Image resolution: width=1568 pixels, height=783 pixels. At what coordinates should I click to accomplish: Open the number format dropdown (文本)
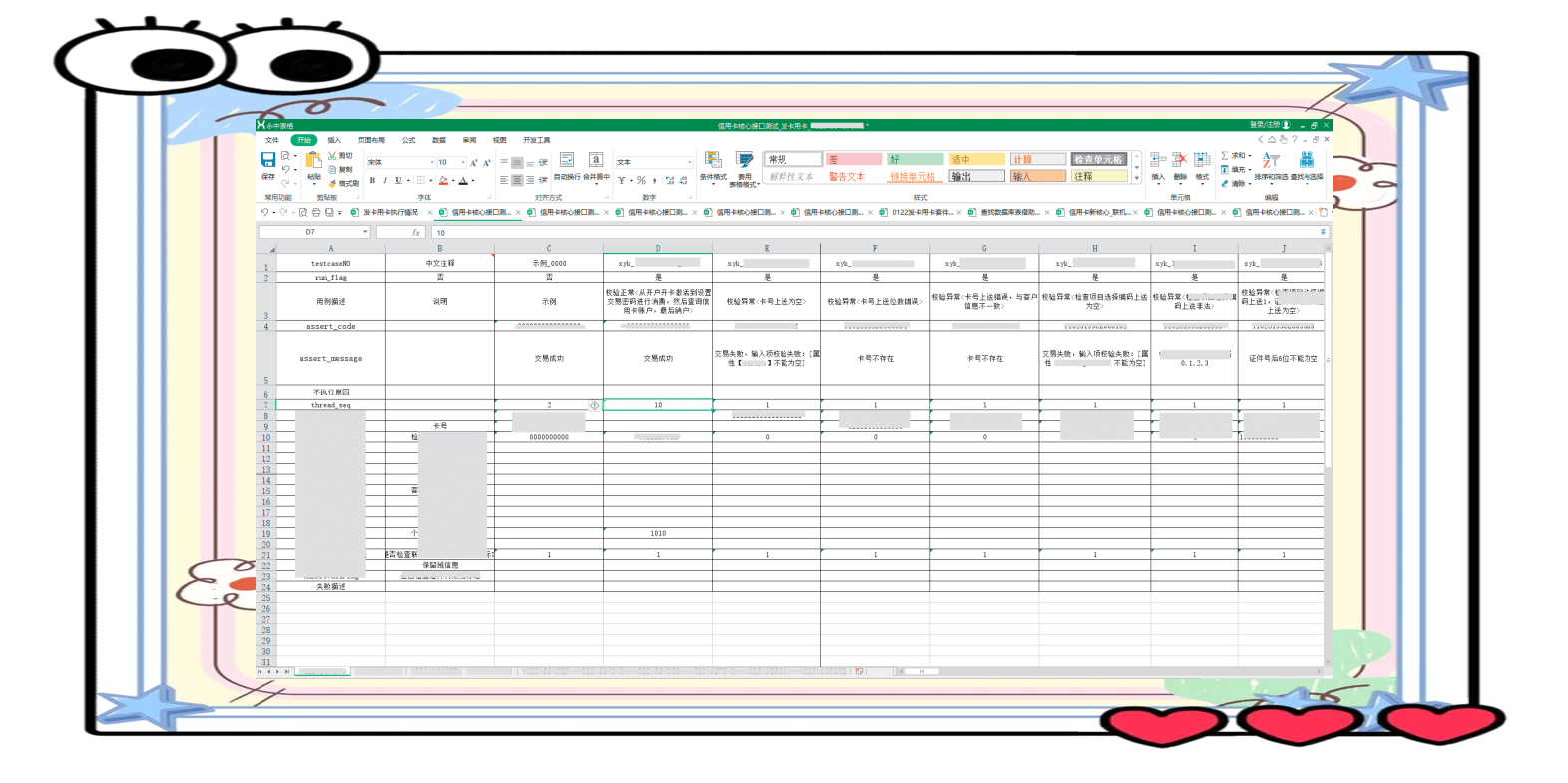point(689,162)
